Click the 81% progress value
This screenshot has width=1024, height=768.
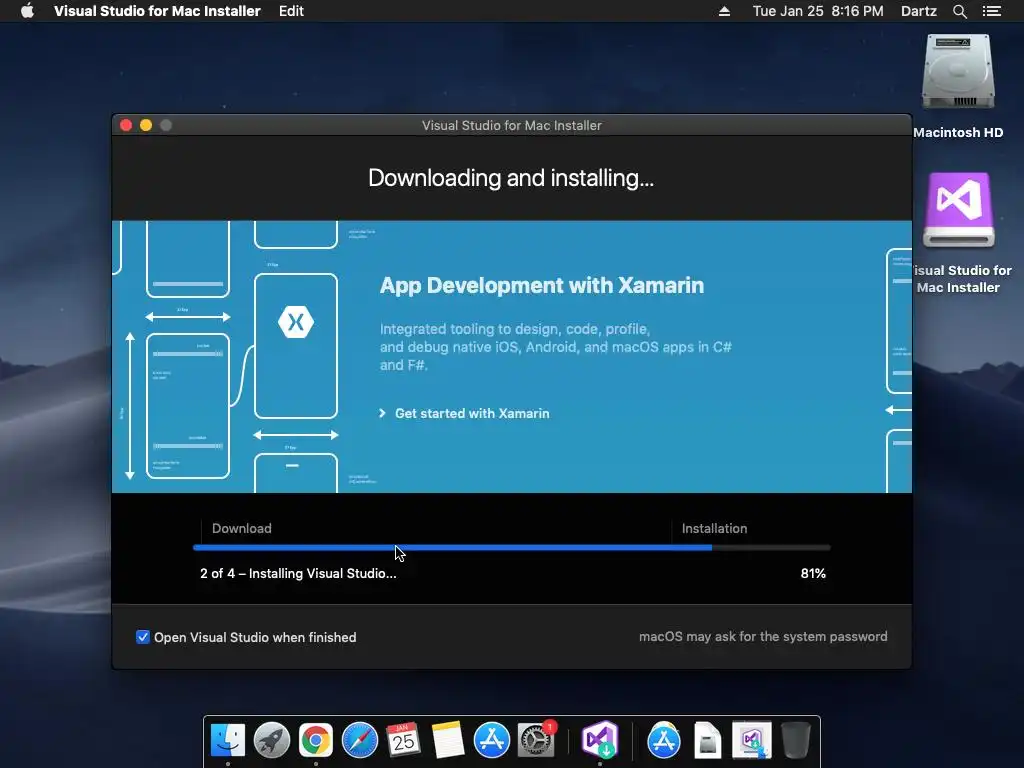pos(813,573)
